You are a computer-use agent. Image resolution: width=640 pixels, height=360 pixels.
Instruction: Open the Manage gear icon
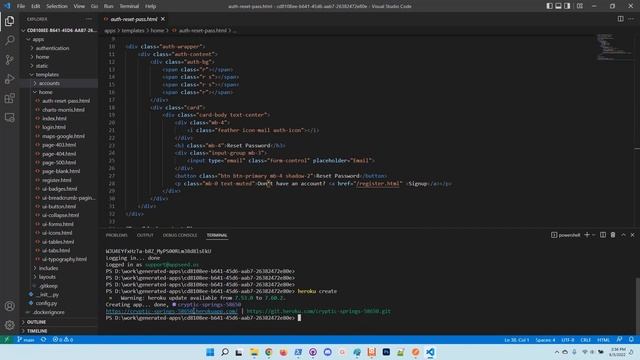(x=9, y=325)
